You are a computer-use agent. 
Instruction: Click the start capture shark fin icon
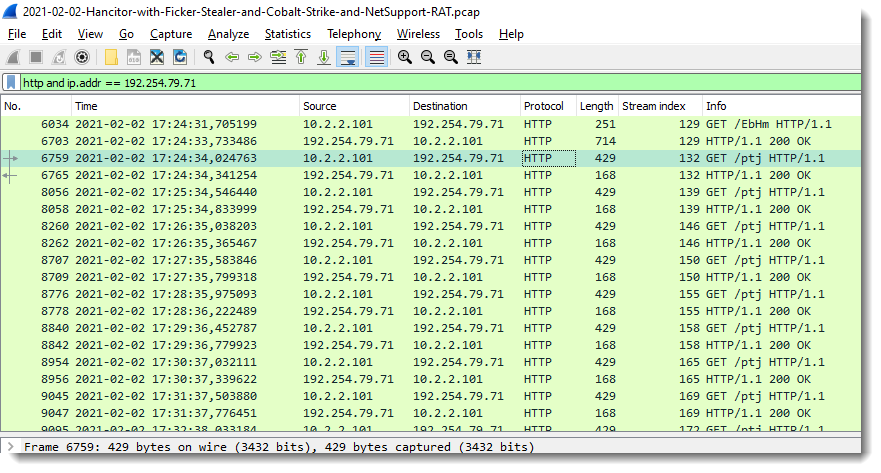click(13, 57)
